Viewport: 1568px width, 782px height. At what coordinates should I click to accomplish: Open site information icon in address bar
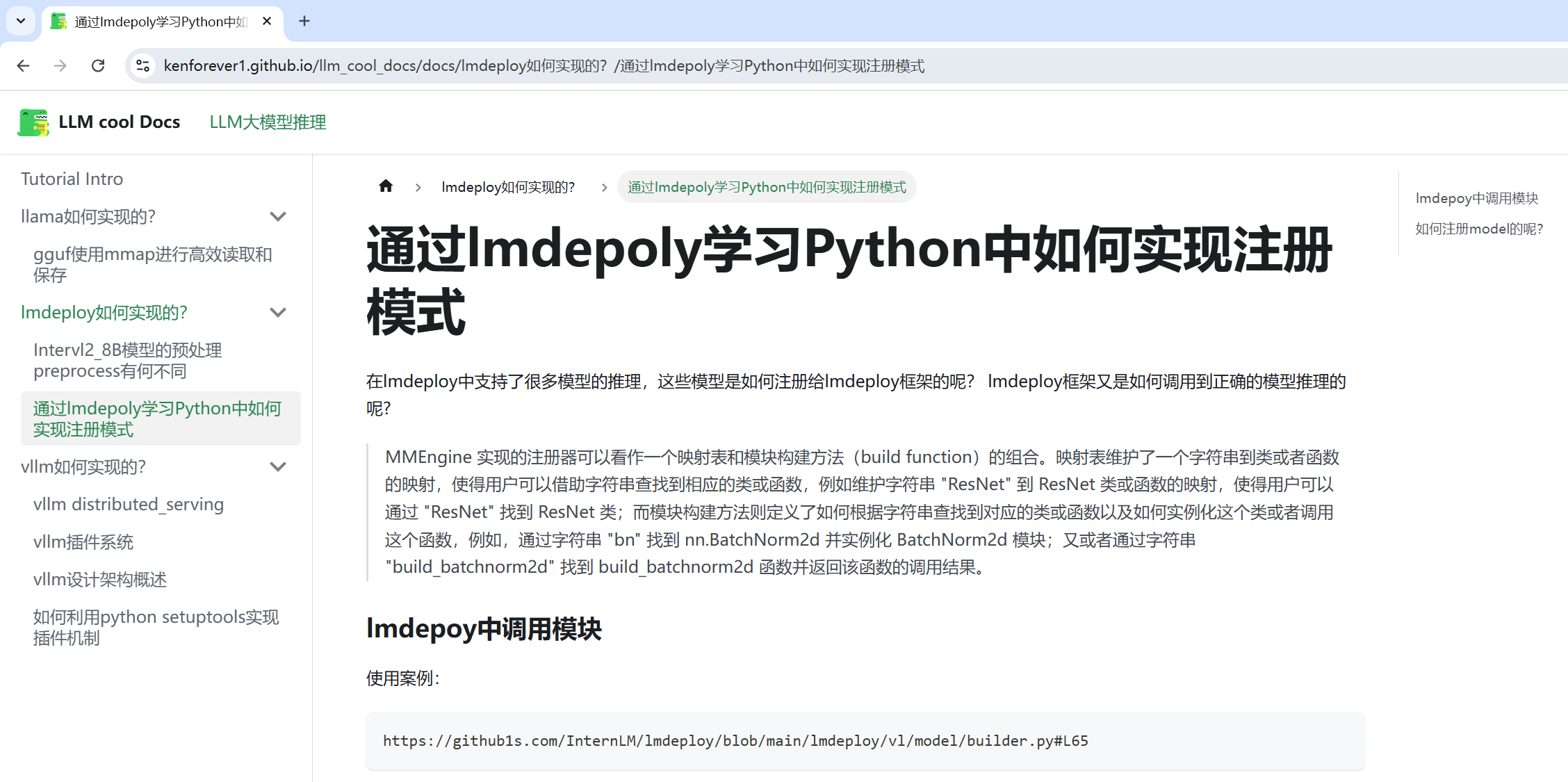[142, 65]
